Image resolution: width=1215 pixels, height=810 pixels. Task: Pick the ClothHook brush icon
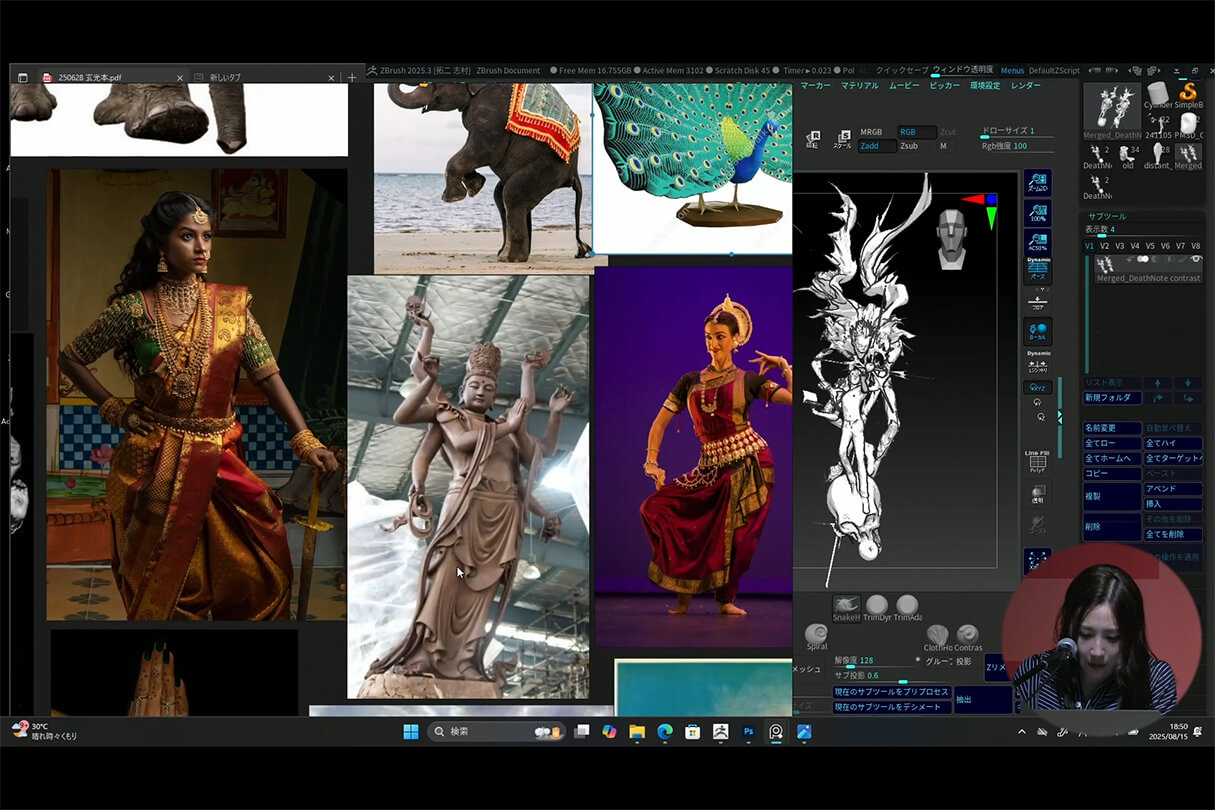[x=937, y=636]
